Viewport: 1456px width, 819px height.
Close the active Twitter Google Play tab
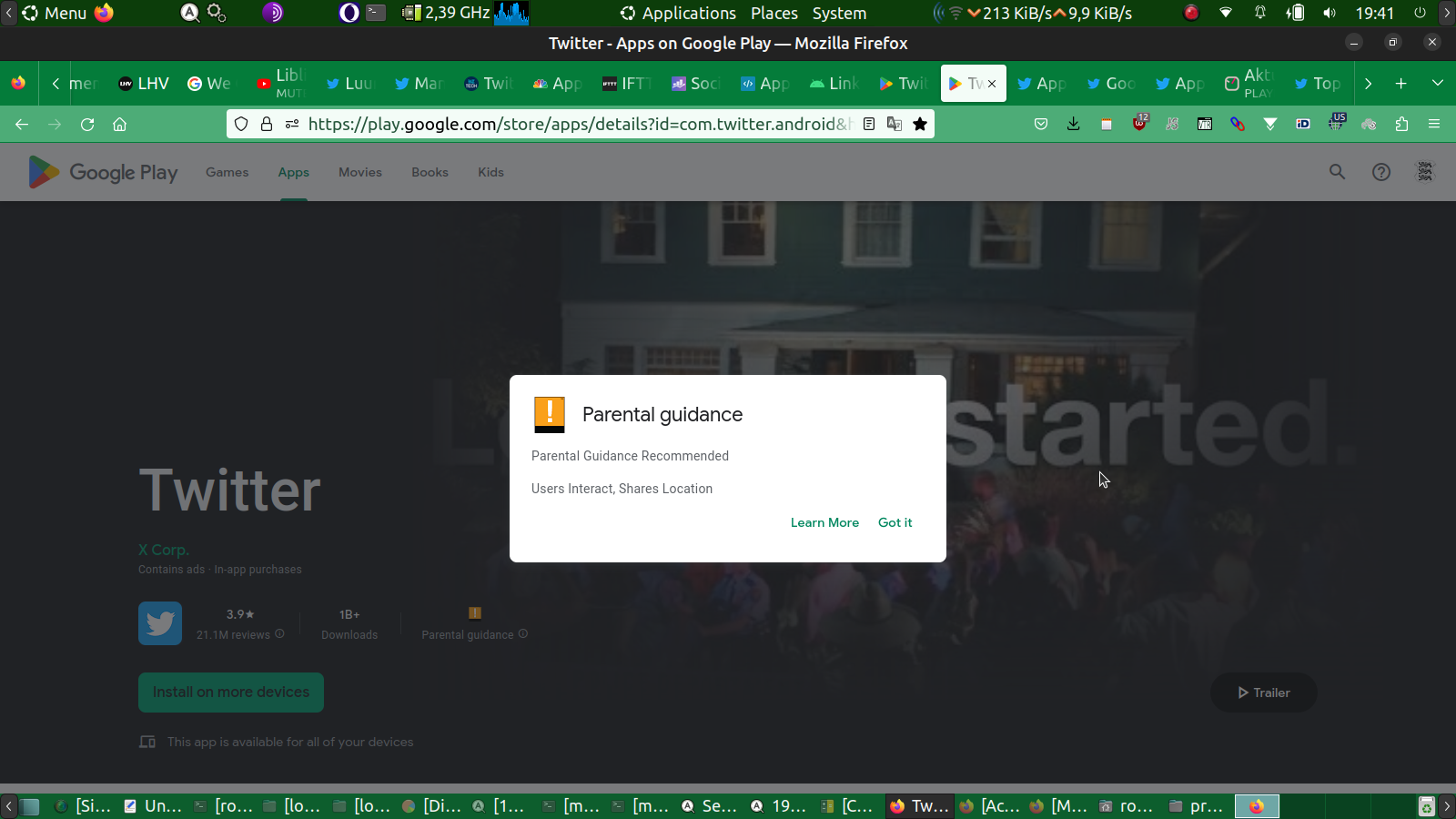pos(992,84)
